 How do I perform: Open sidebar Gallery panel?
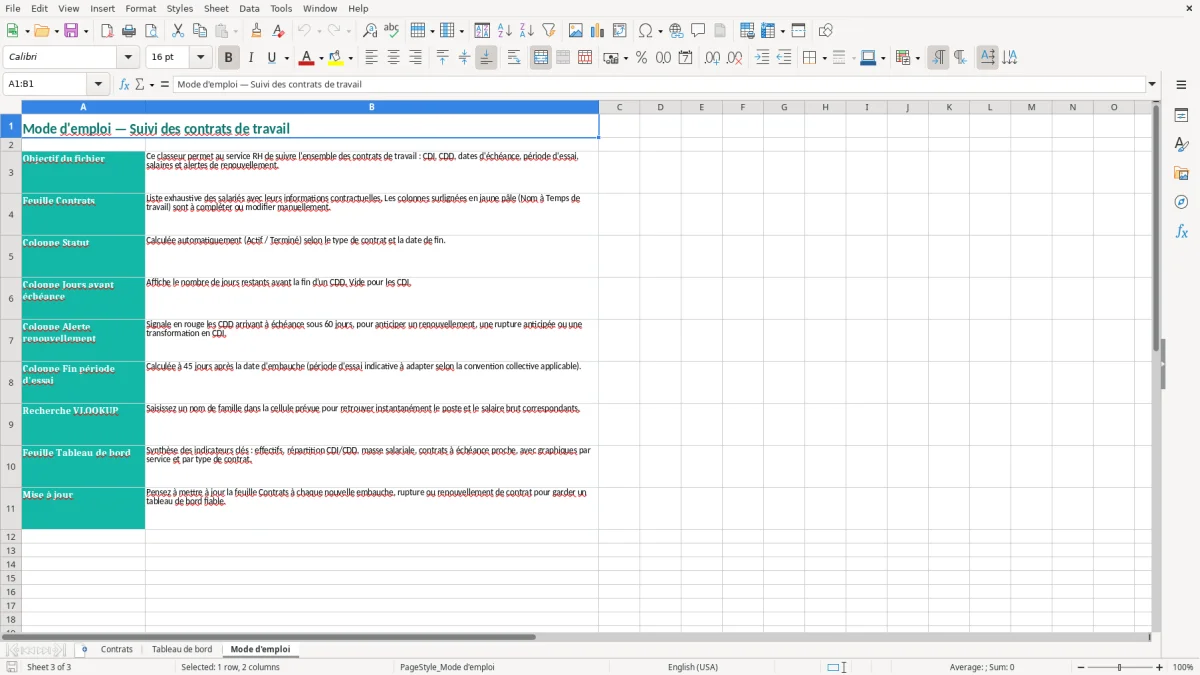pyautogui.click(x=1181, y=174)
